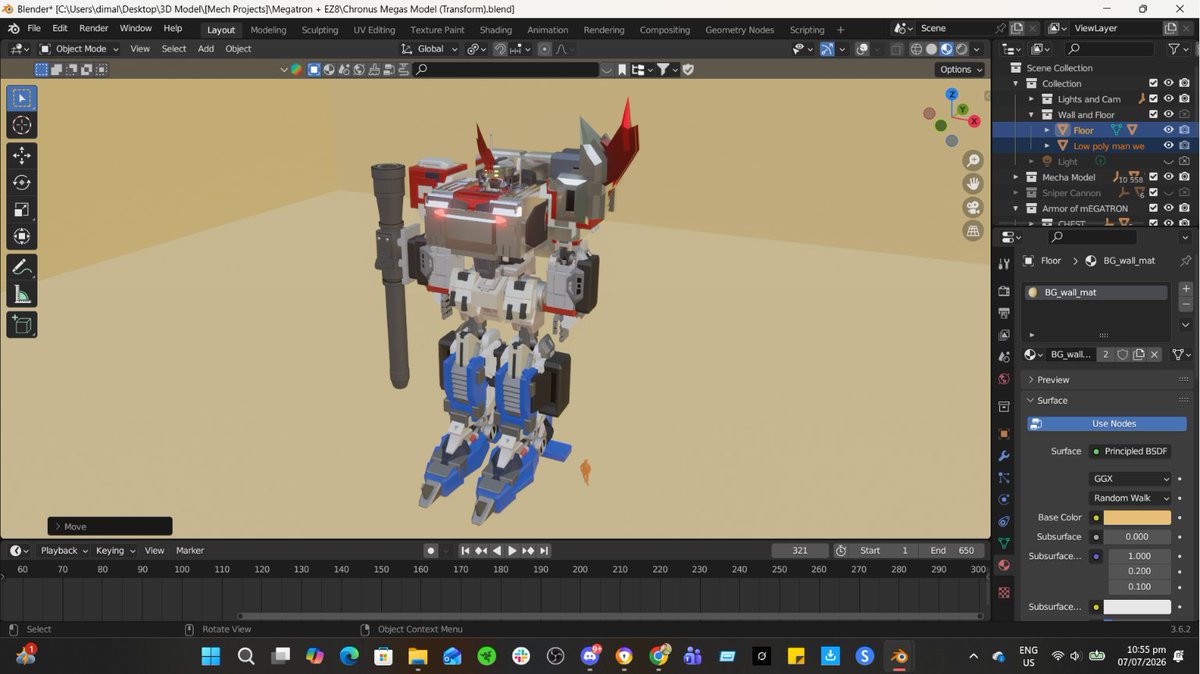The height and width of the screenshot is (674, 1200).
Task: Hide the Floor object in viewport
Action: click(x=1168, y=130)
